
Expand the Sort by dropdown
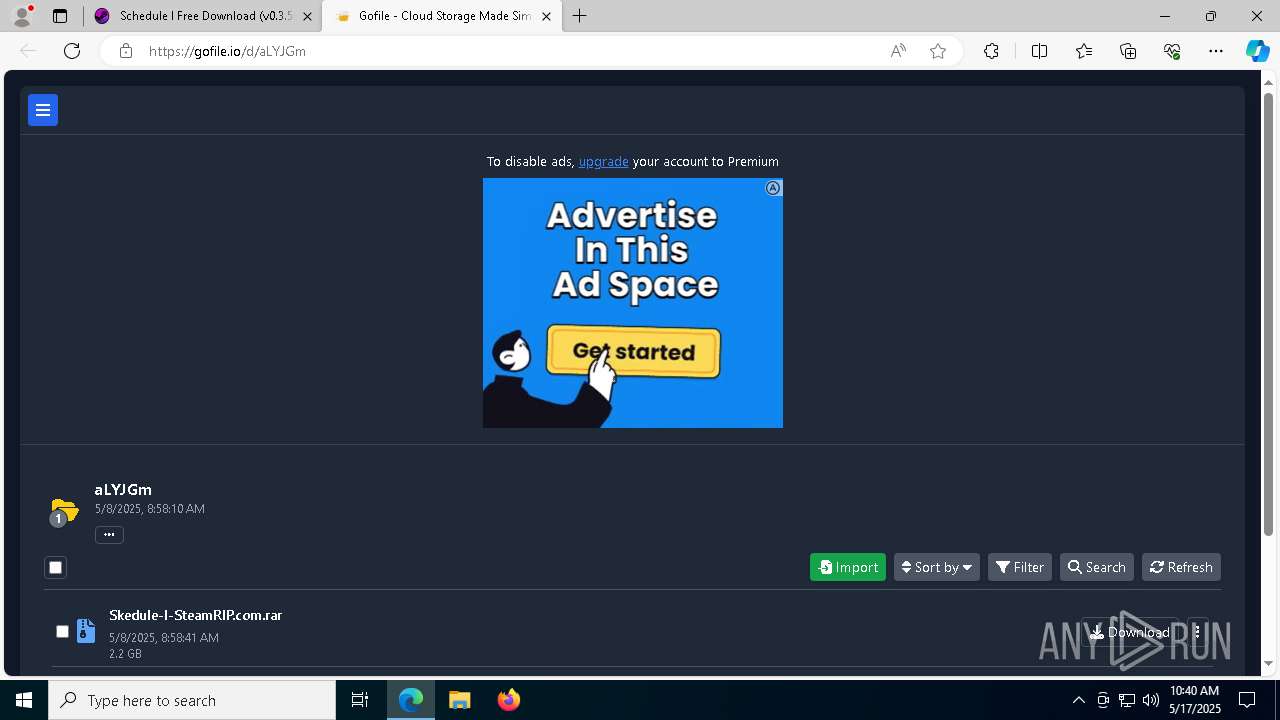point(936,567)
